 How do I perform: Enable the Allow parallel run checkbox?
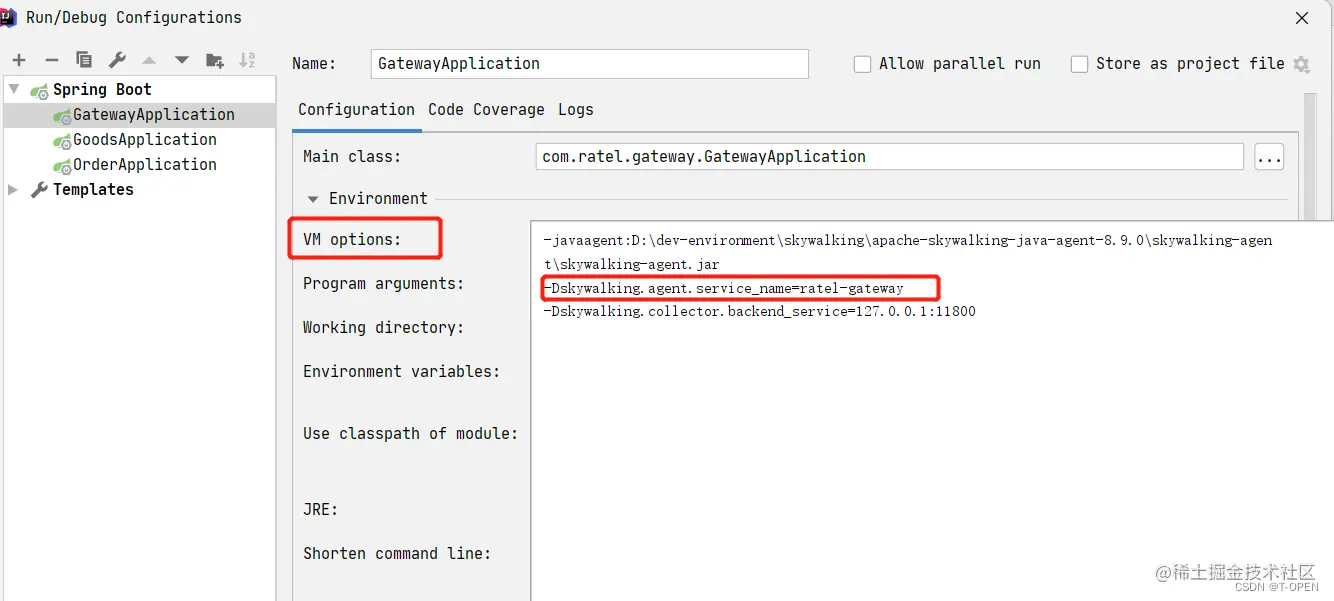(x=862, y=64)
